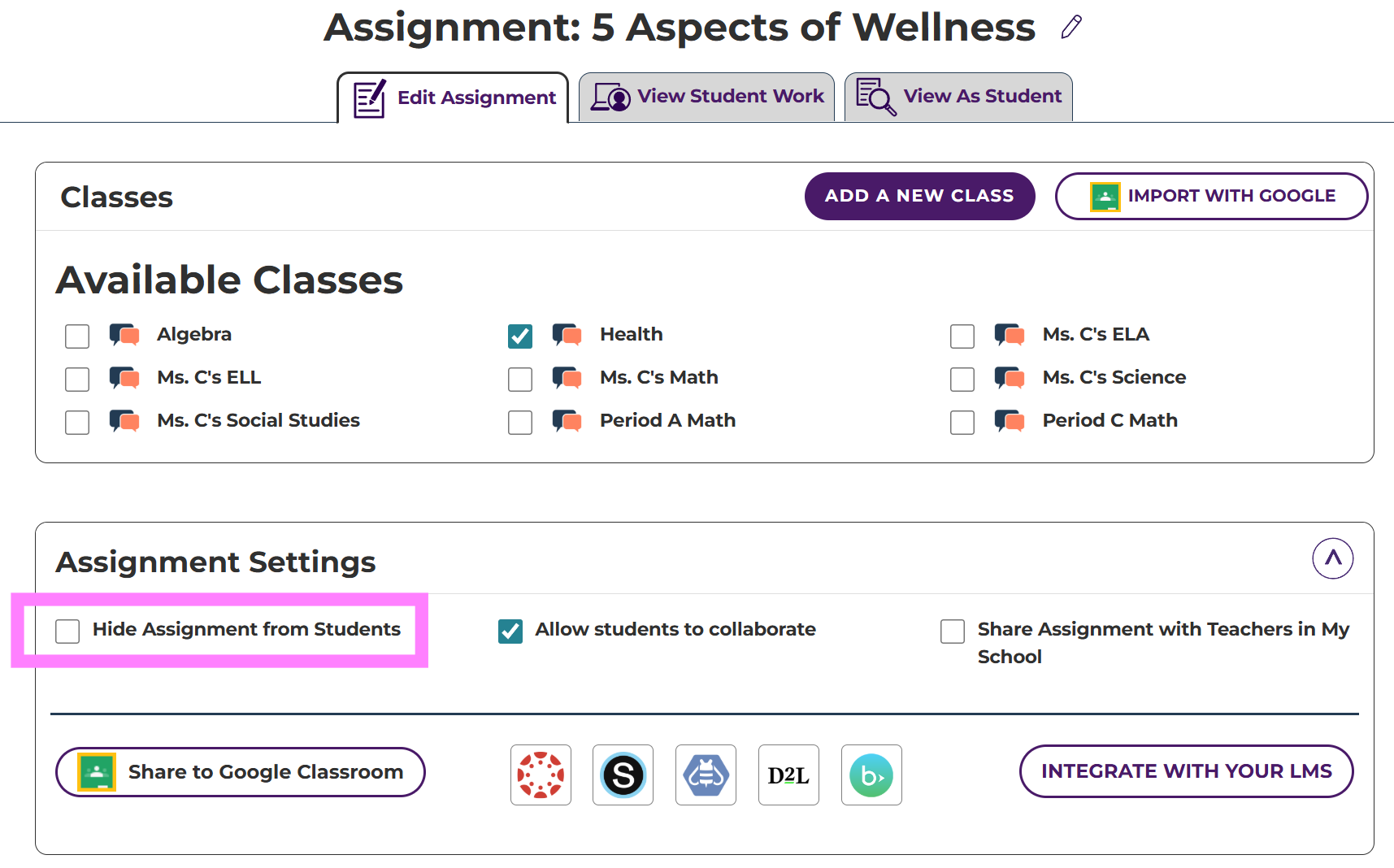Image resolution: width=1394 pixels, height=868 pixels.
Task: Open the View As Student tab
Action: (958, 97)
